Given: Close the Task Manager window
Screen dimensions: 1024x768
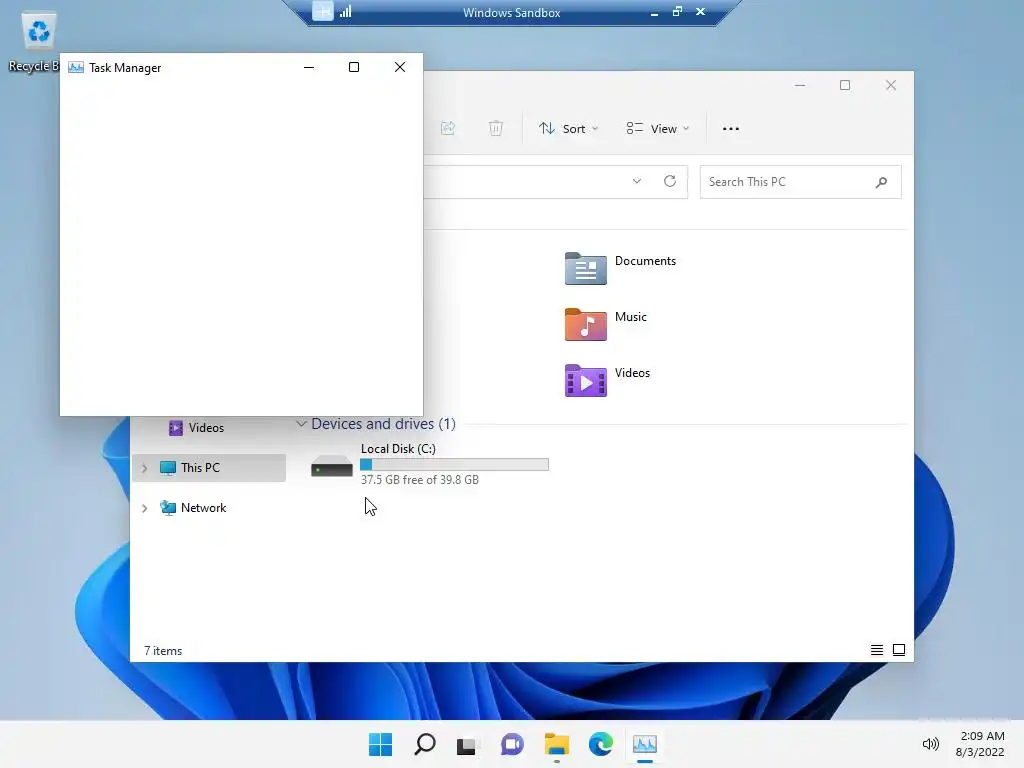Looking at the screenshot, I should 400,67.
